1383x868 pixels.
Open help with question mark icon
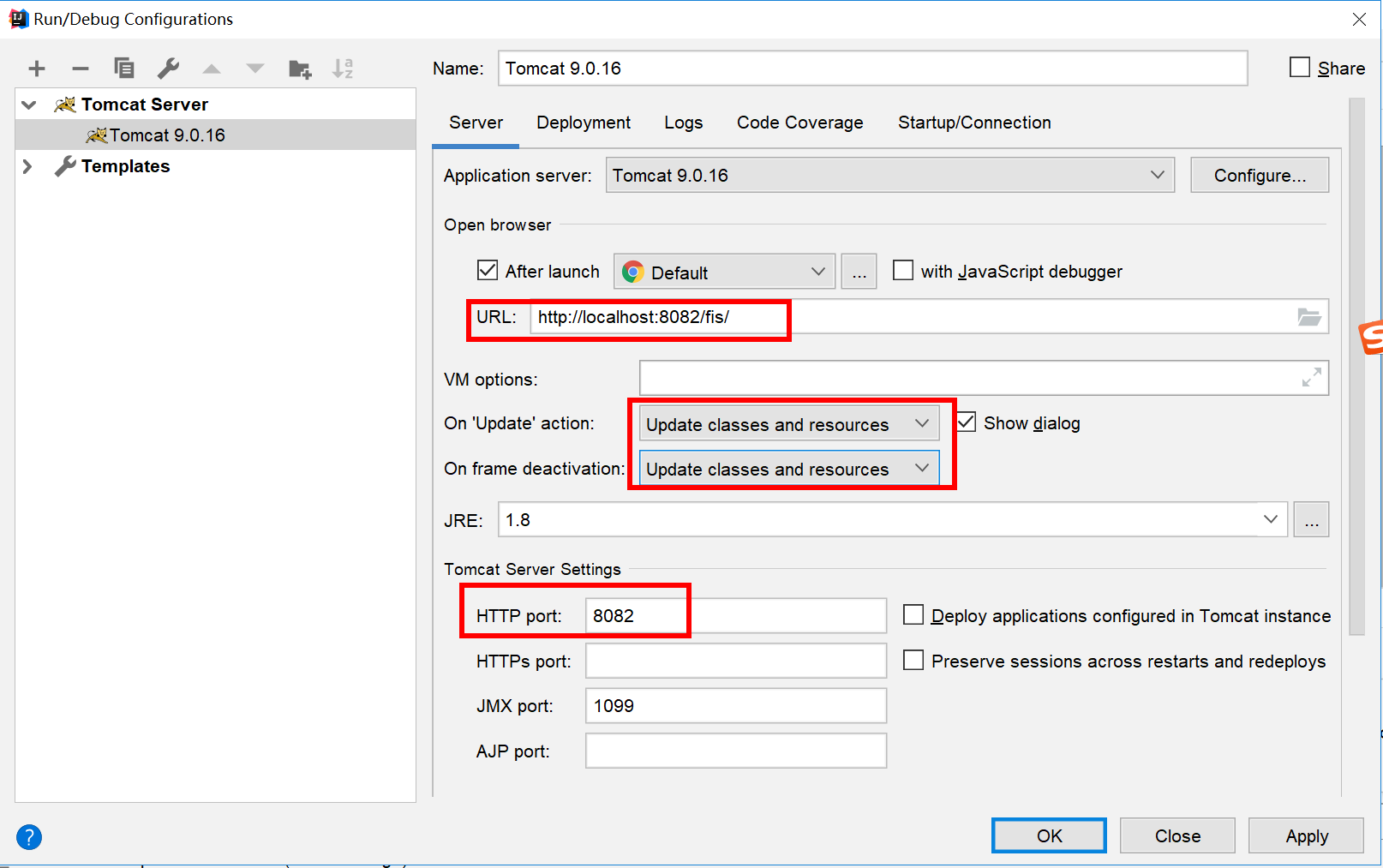click(x=29, y=837)
